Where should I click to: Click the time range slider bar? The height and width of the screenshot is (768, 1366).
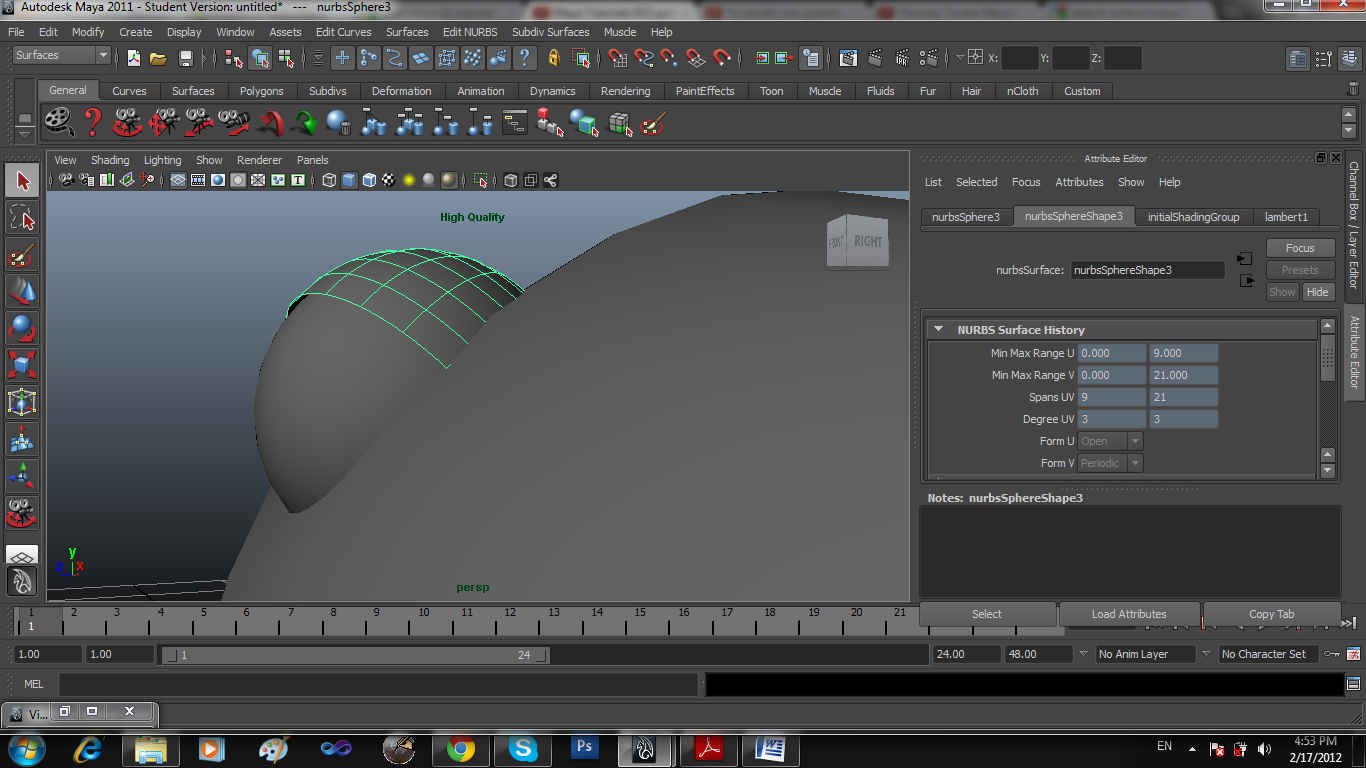(355, 655)
